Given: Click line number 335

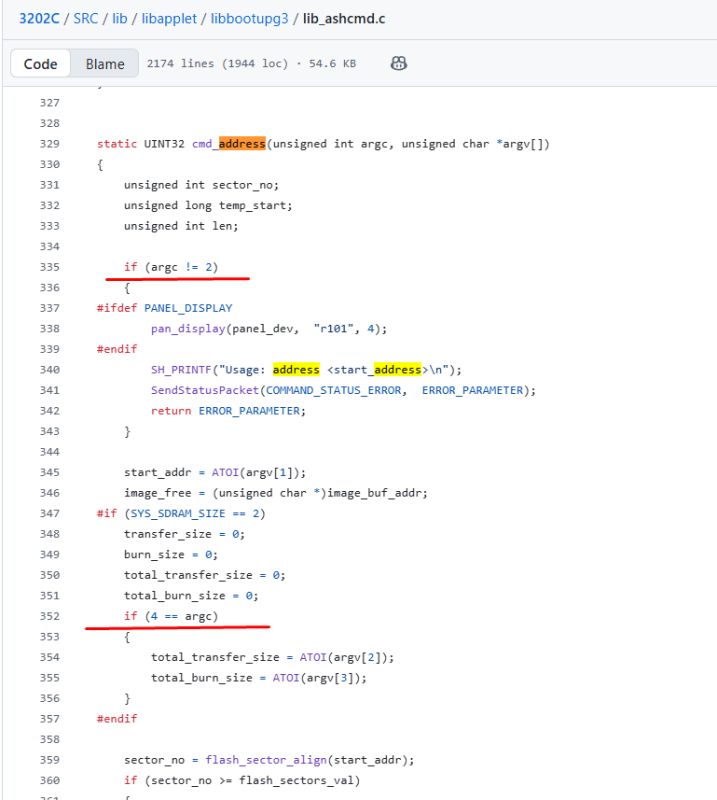Looking at the screenshot, I should [50, 267].
